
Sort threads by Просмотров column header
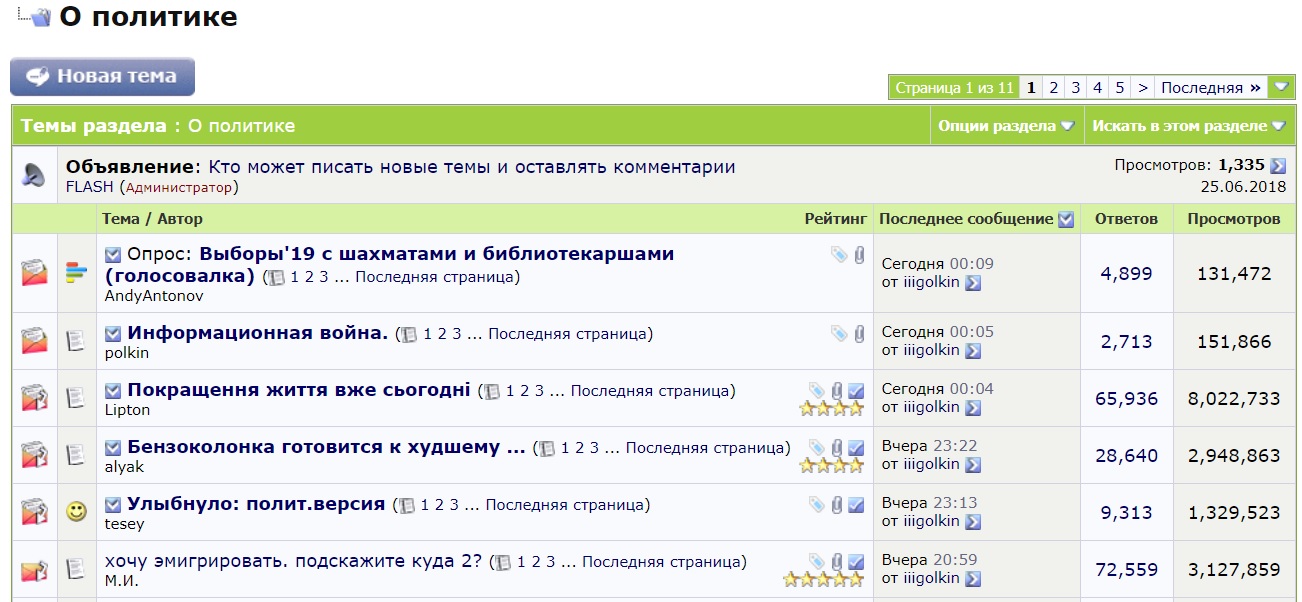tap(1233, 219)
